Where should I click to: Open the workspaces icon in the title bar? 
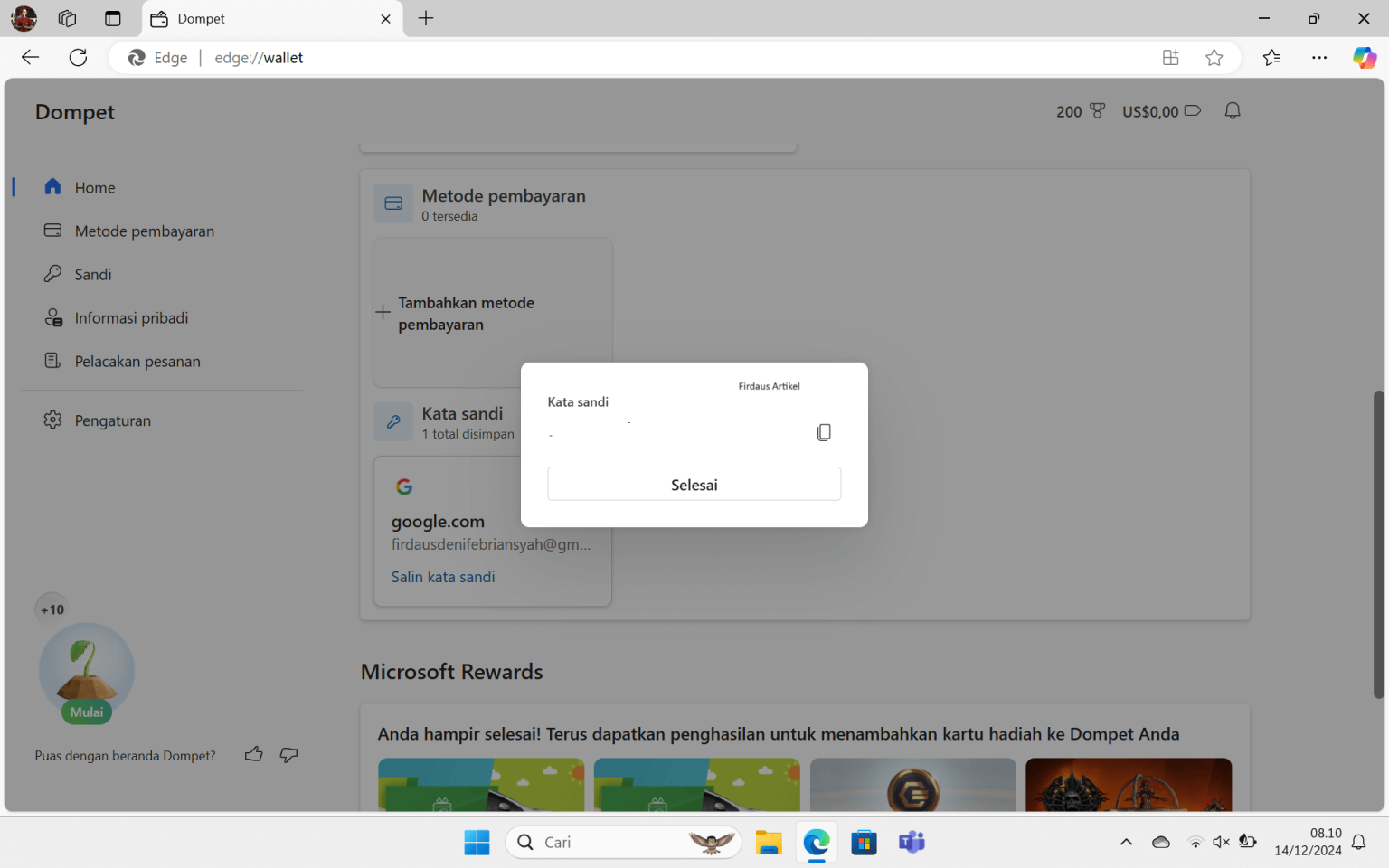67,18
